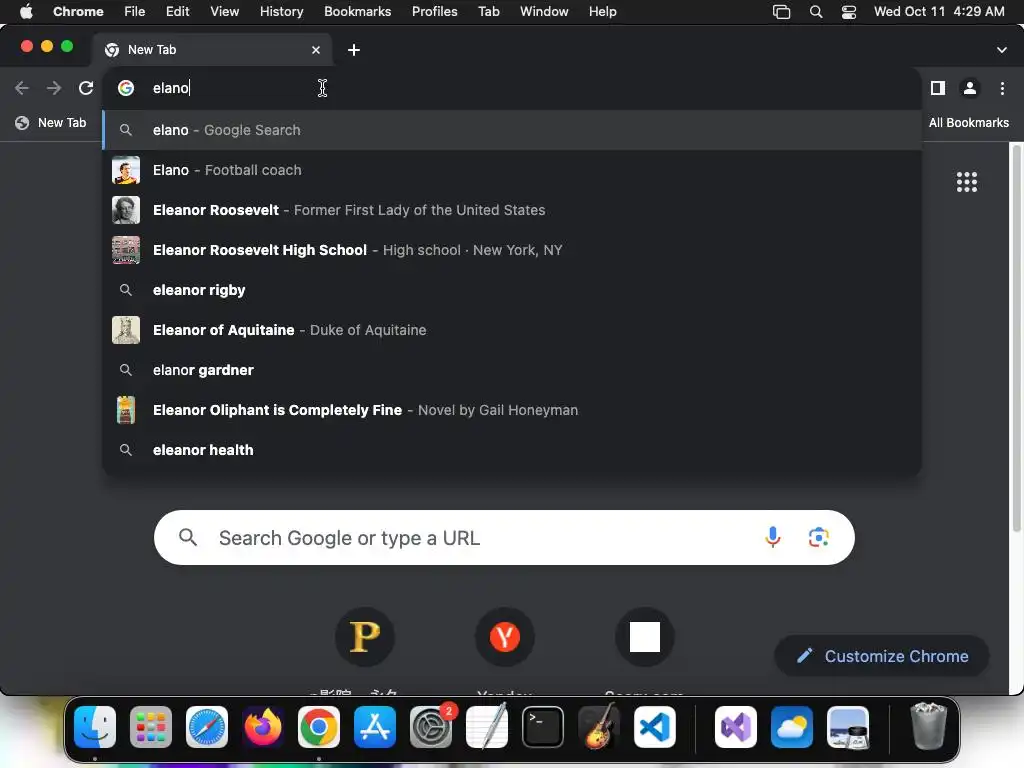
Task: Click the Stage Manager menu bar icon
Action: (781, 12)
